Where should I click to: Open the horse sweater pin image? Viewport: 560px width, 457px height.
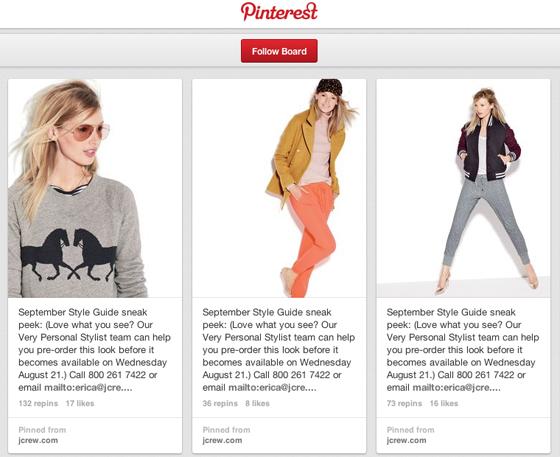[x=95, y=189]
